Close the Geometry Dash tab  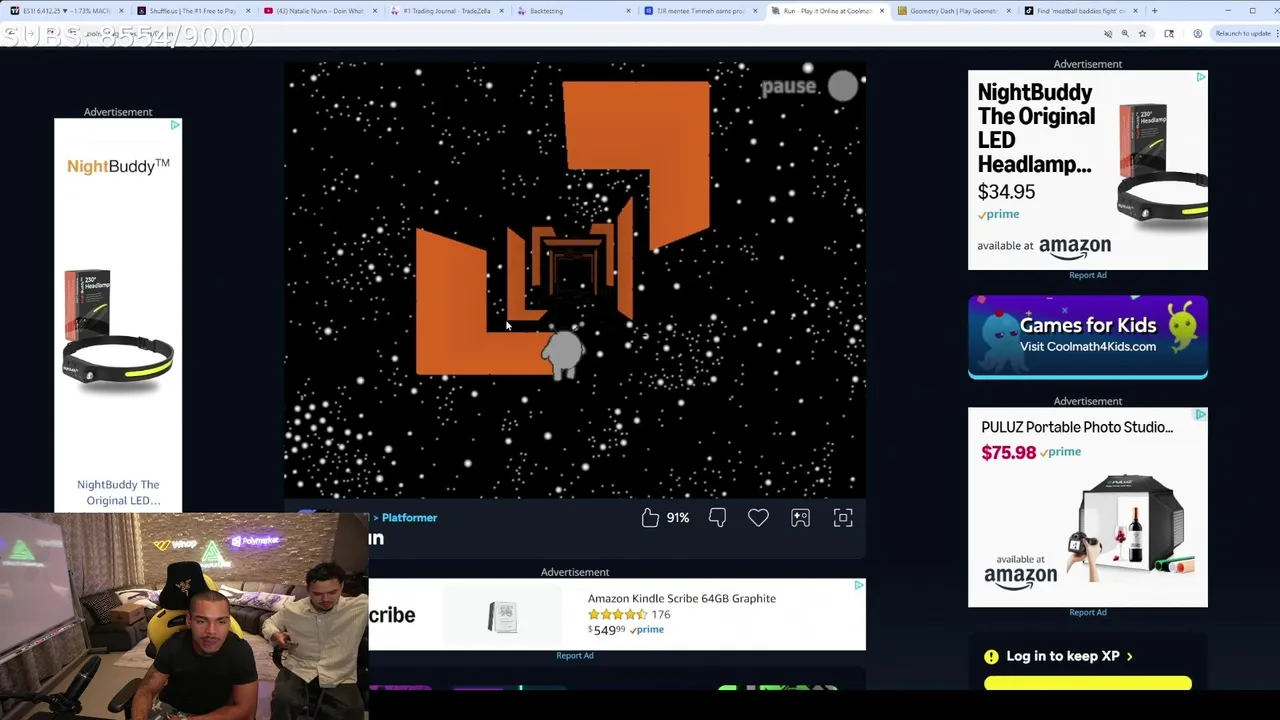coord(1008,11)
